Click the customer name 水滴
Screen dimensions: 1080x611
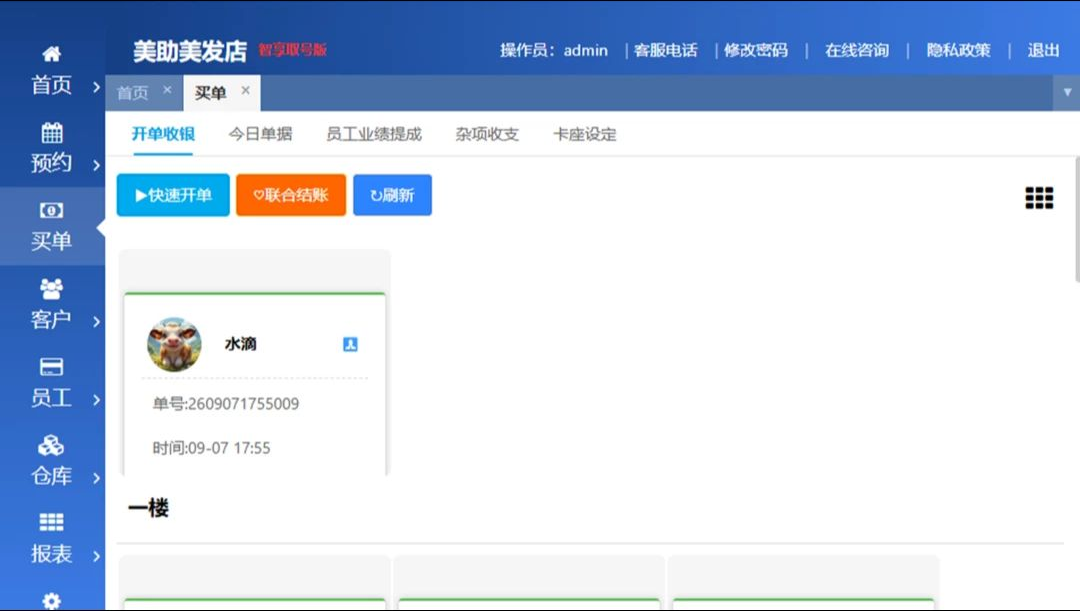pyautogui.click(x=240, y=344)
